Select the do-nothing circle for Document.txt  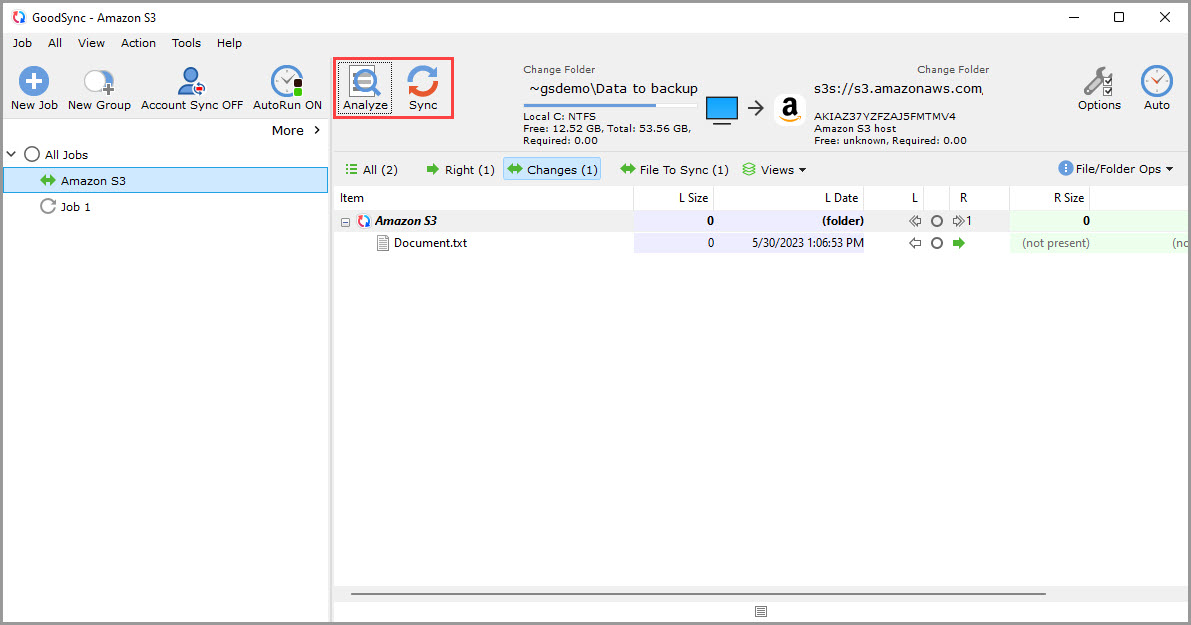pyautogui.click(x=937, y=243)
